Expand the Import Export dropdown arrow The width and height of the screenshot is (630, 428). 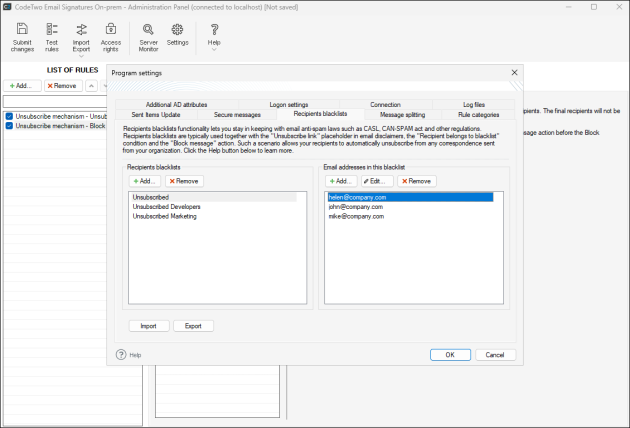(x=81, y=56)
